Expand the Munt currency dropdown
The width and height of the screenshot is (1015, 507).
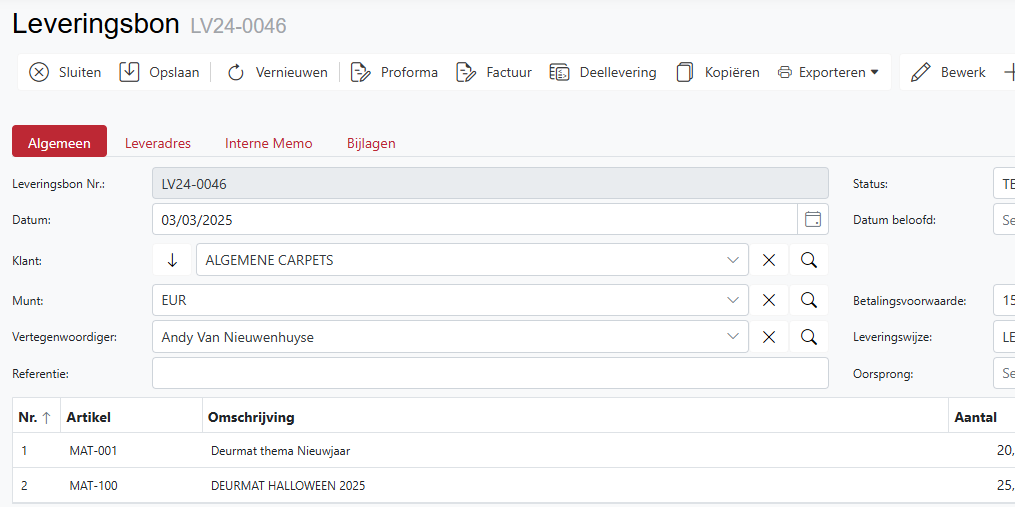(x=733, y=300)
